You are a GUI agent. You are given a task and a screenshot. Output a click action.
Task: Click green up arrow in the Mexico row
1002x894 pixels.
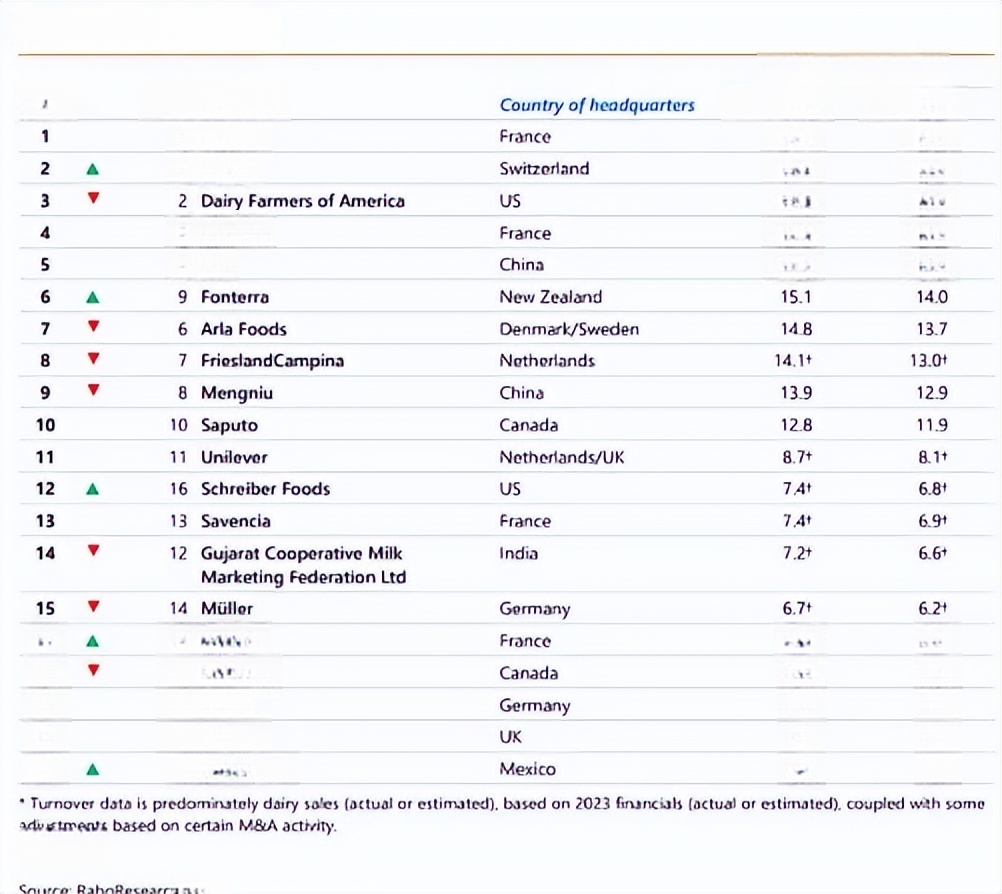tap(93, 769)
